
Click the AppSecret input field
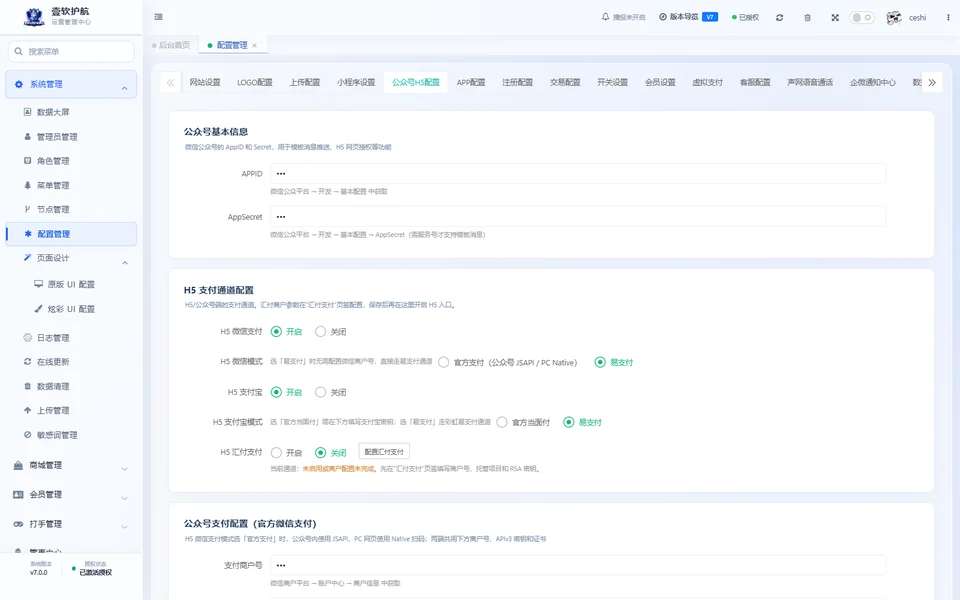coord(578,217)
